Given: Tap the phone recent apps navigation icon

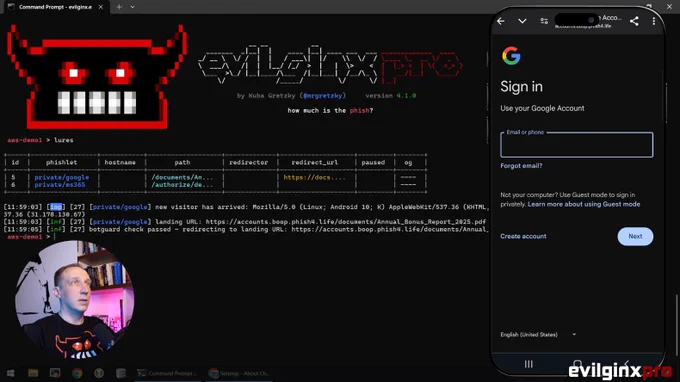Looking at the screenshot, I should pyautogui.click(x=528, y=364).
